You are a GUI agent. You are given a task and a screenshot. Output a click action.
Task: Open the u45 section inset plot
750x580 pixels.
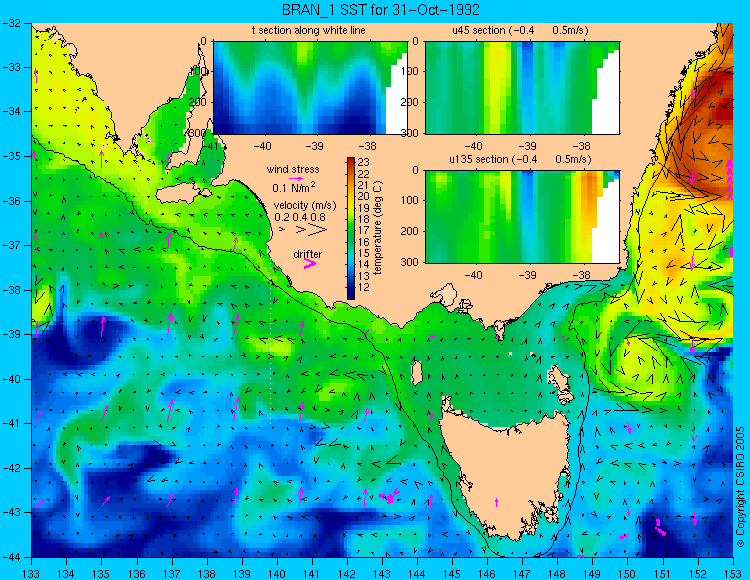coord(522,88)
